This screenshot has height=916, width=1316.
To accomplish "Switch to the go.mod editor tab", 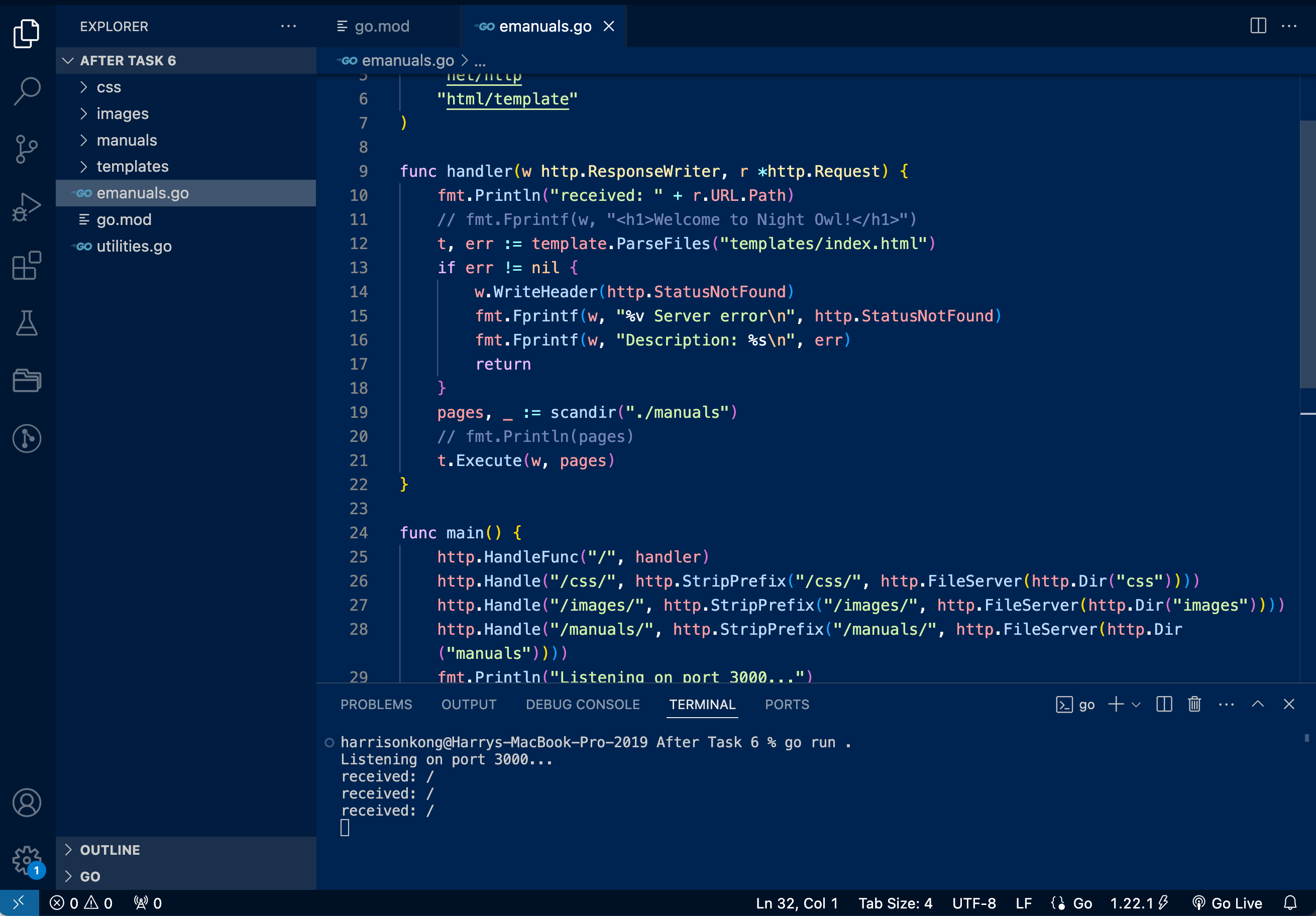I will (x=381, y=26).
